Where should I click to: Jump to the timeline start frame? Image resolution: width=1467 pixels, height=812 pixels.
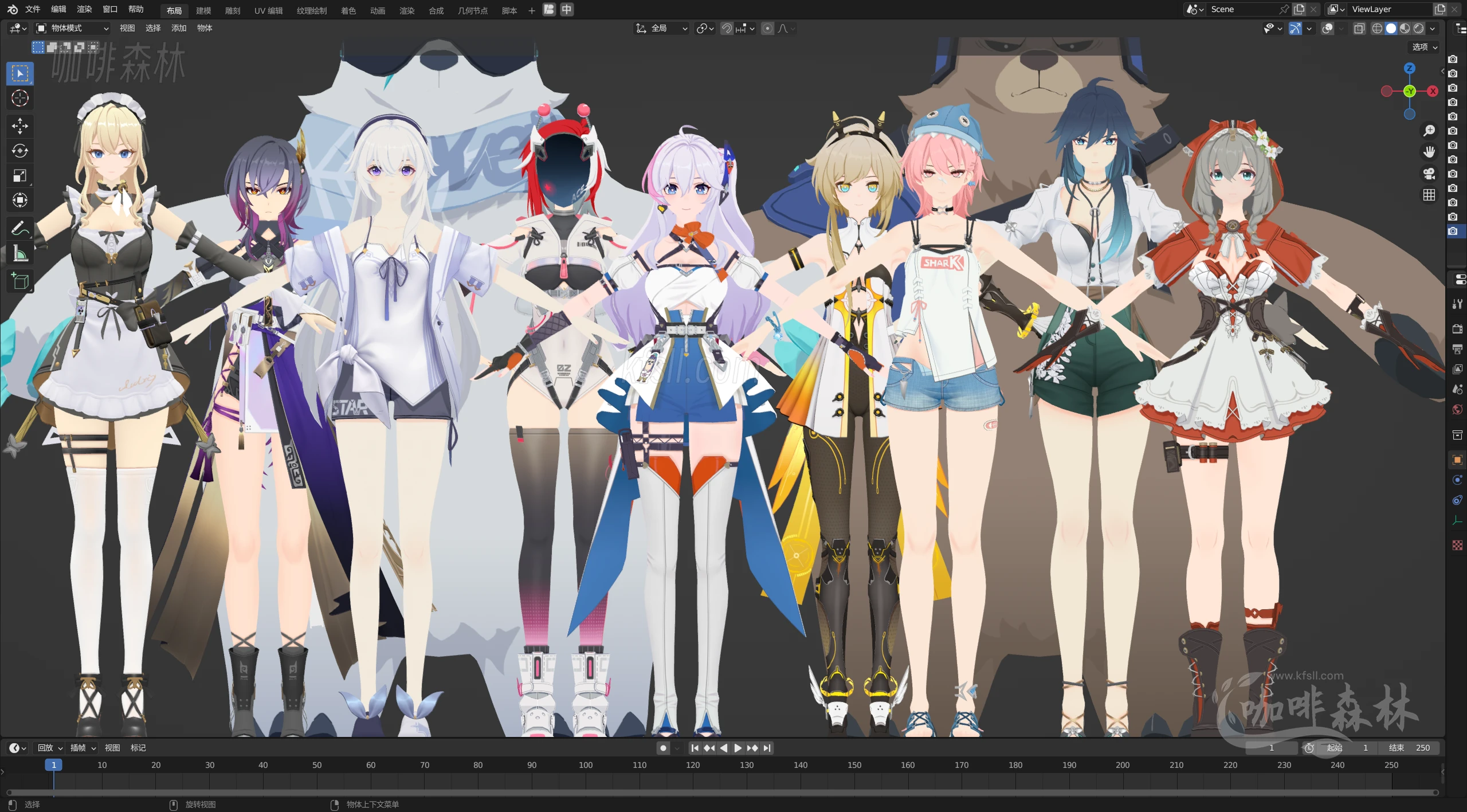(695, 748)
